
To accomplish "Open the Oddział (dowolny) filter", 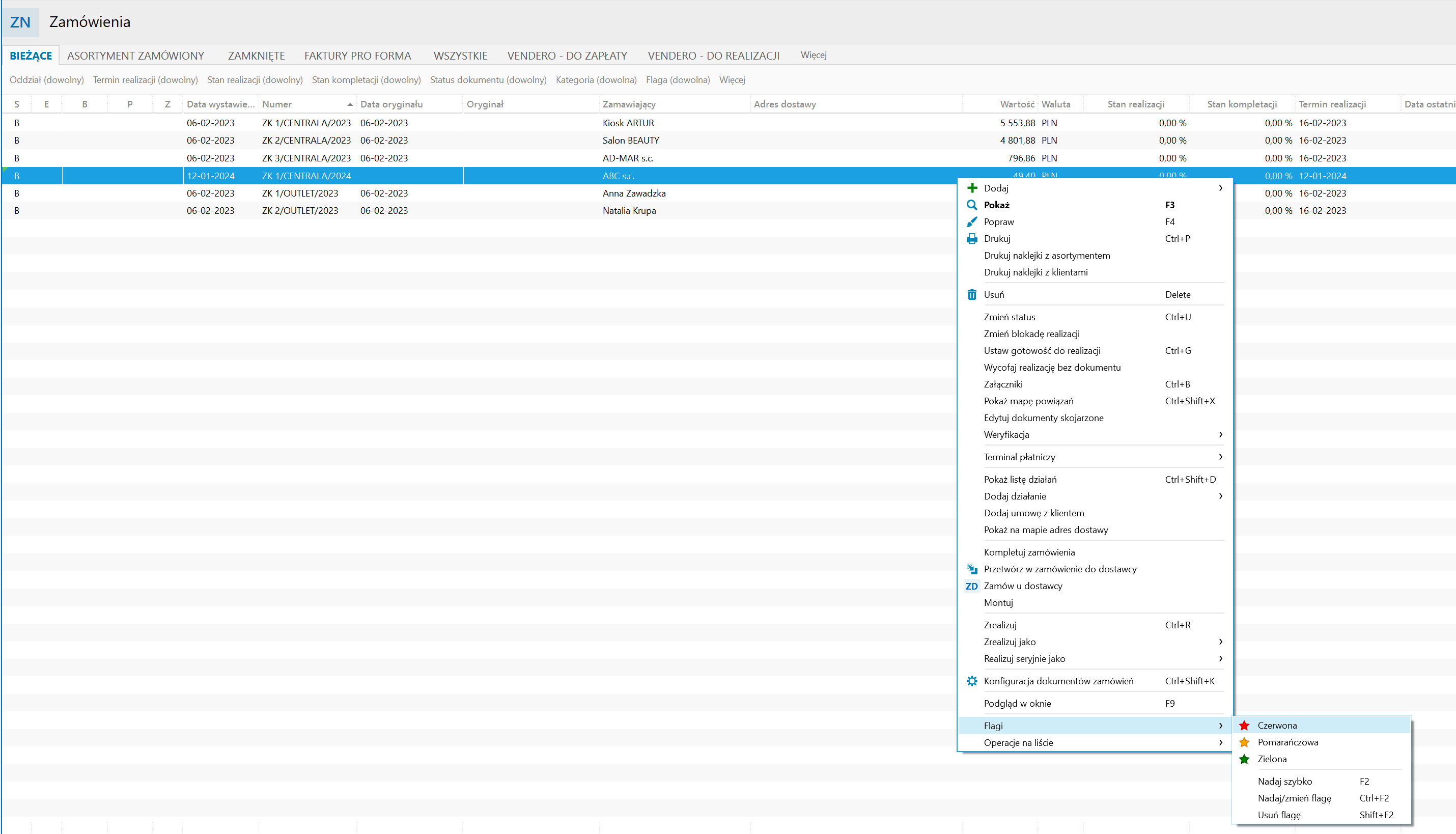I will [x=47, y=79].
